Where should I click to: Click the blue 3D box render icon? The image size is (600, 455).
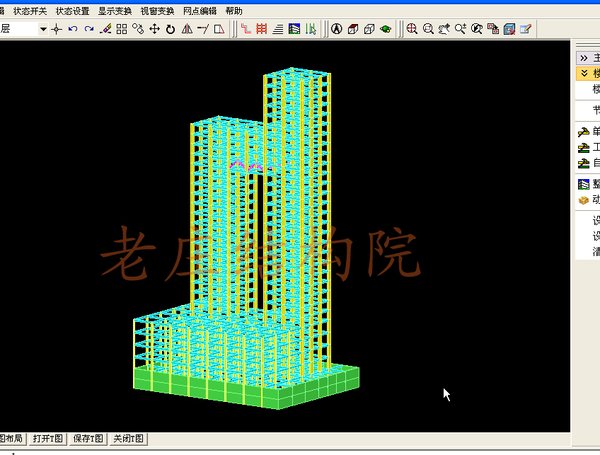point(509,29)
